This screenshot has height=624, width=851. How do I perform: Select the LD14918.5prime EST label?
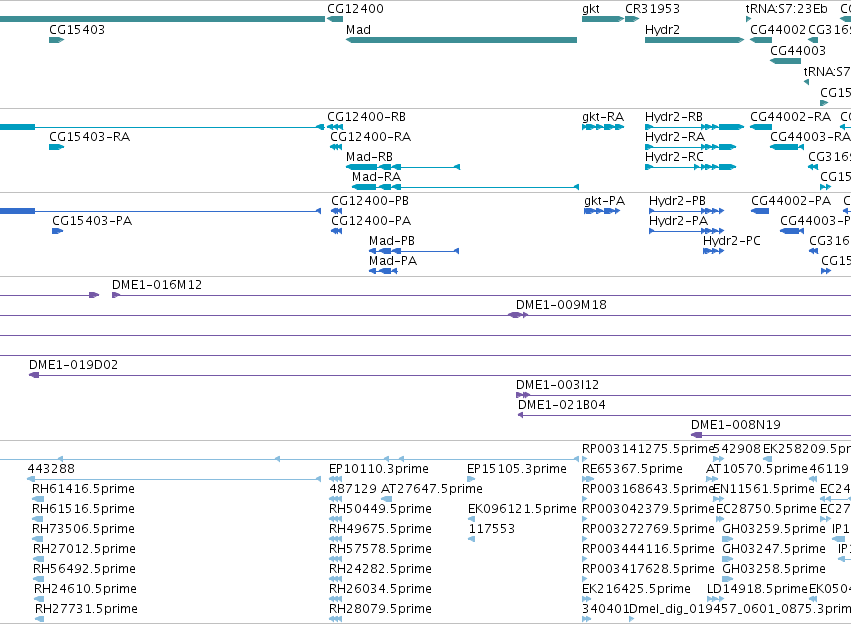(758, 589)
